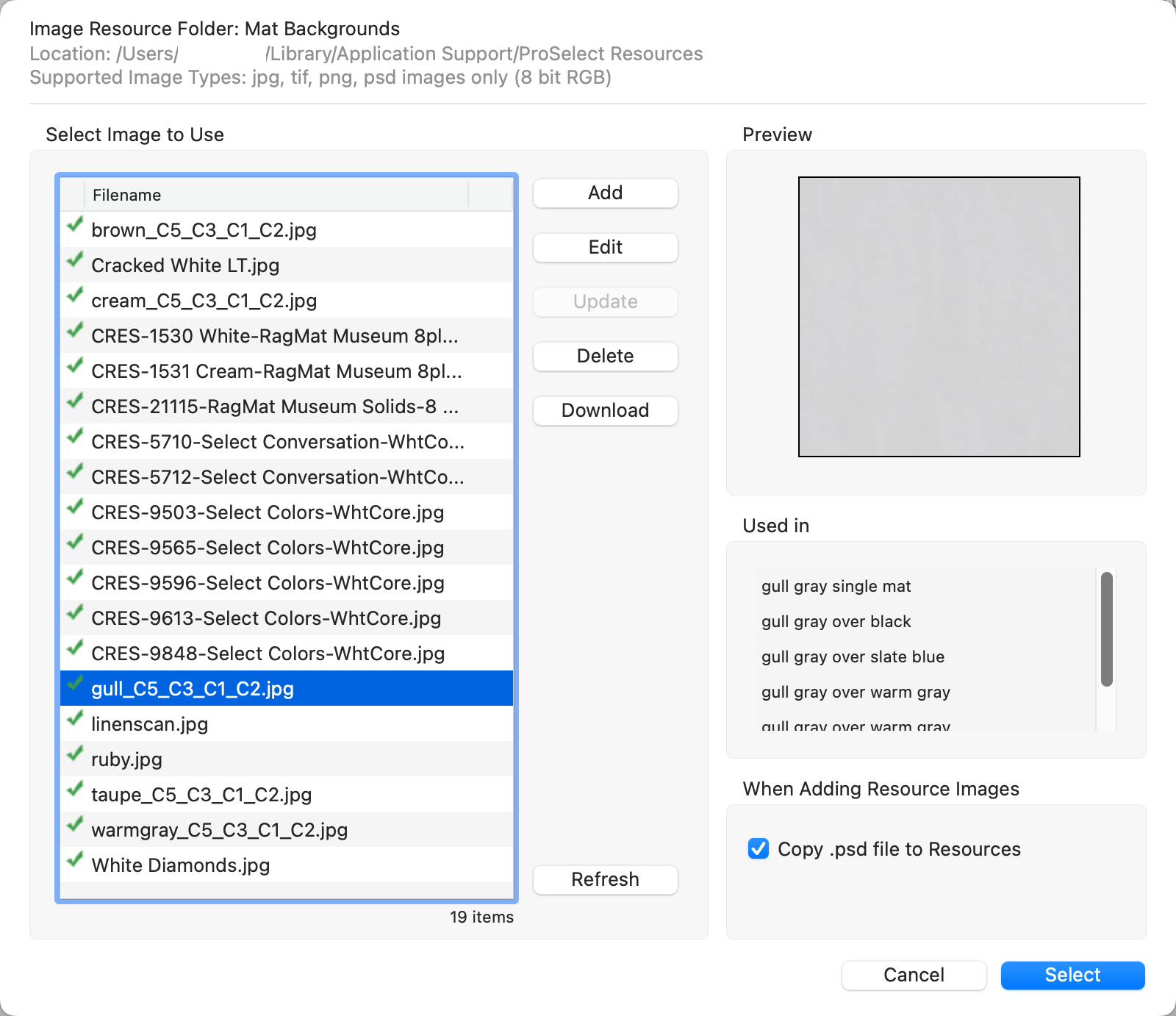Click checkmark next to warmgray_C5_C3_C1_C2.jpg
This screenshot has height=1016, width=1176.
pos(74,825)
